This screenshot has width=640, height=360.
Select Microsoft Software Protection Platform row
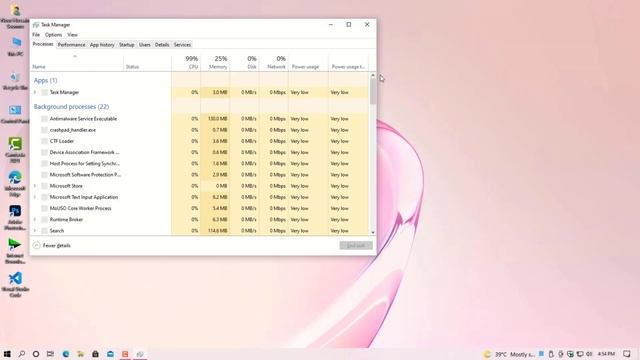pyautogui.click(x=200, y=175)
